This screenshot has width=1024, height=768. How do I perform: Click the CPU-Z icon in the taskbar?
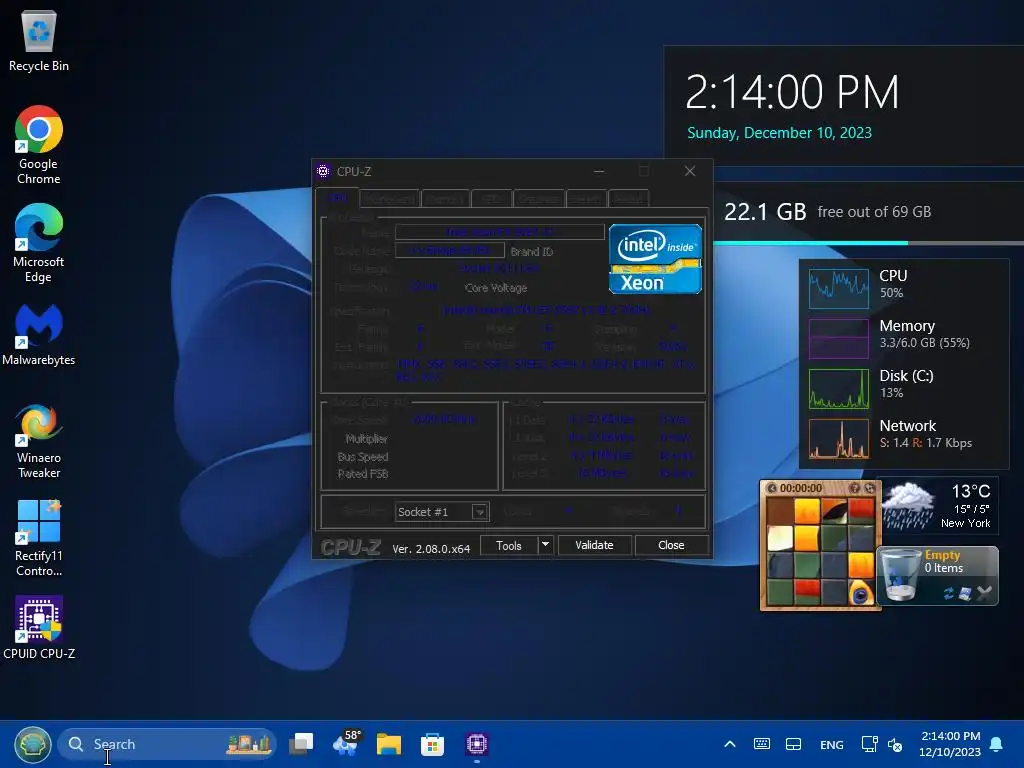point(477,744)
